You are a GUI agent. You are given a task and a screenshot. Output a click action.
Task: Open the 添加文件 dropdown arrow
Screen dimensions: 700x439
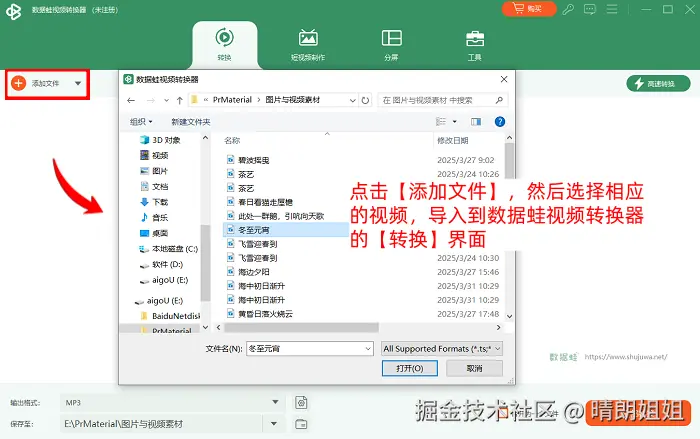[x=78, y=84]
